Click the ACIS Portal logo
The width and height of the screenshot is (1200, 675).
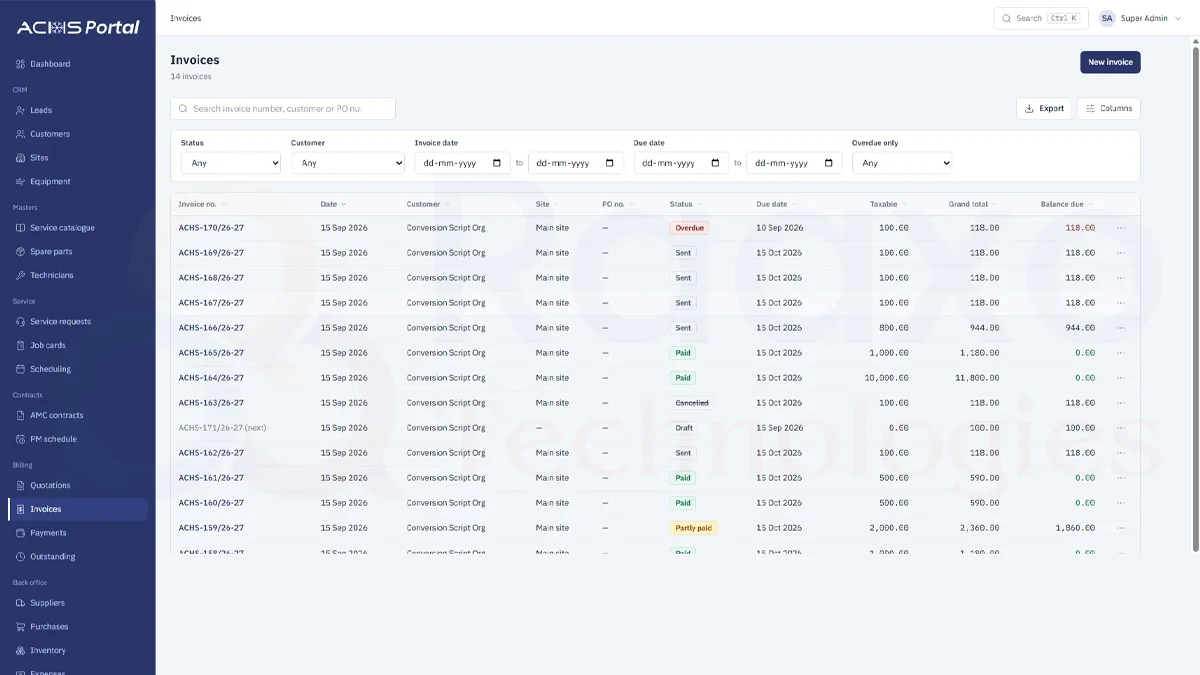tap(78, 27)
